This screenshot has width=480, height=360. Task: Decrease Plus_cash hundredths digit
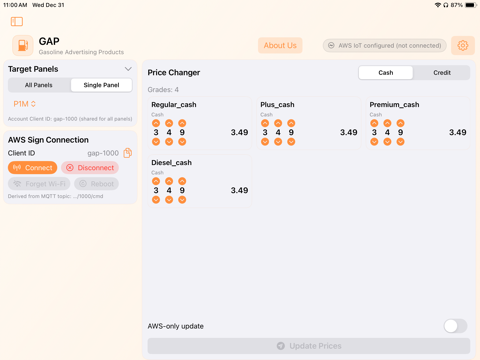pos(291,142)
